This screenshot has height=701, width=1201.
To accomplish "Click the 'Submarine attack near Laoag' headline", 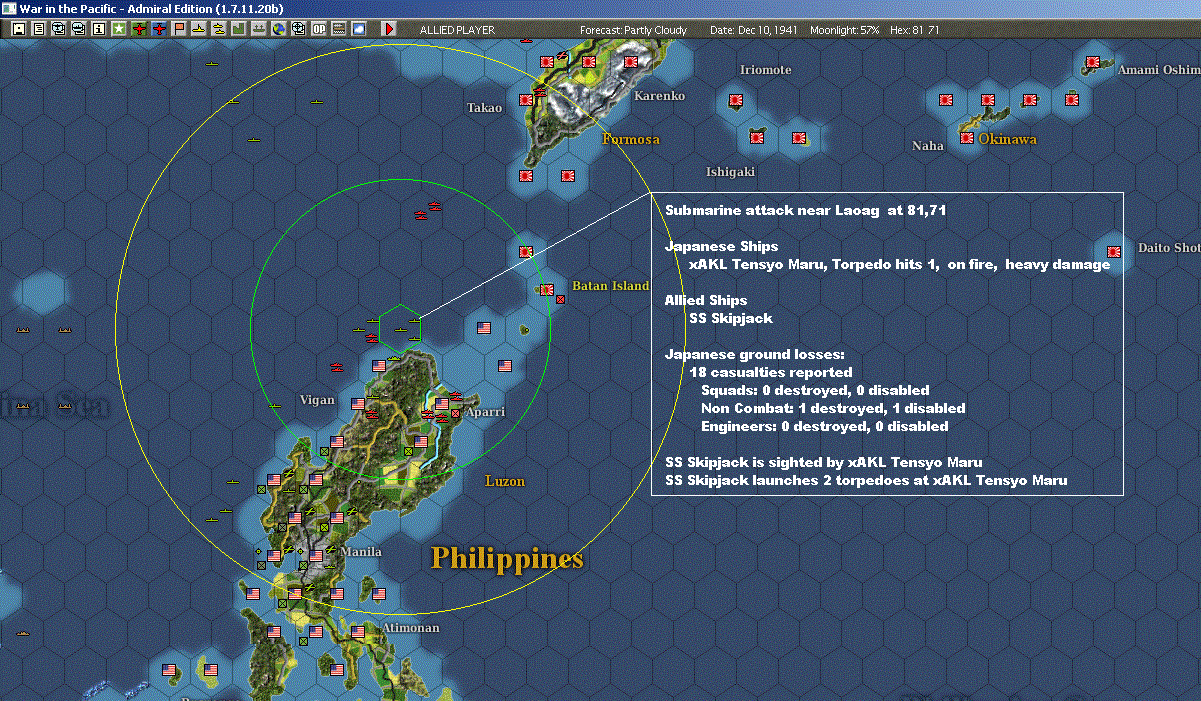I will coord(806,210).
